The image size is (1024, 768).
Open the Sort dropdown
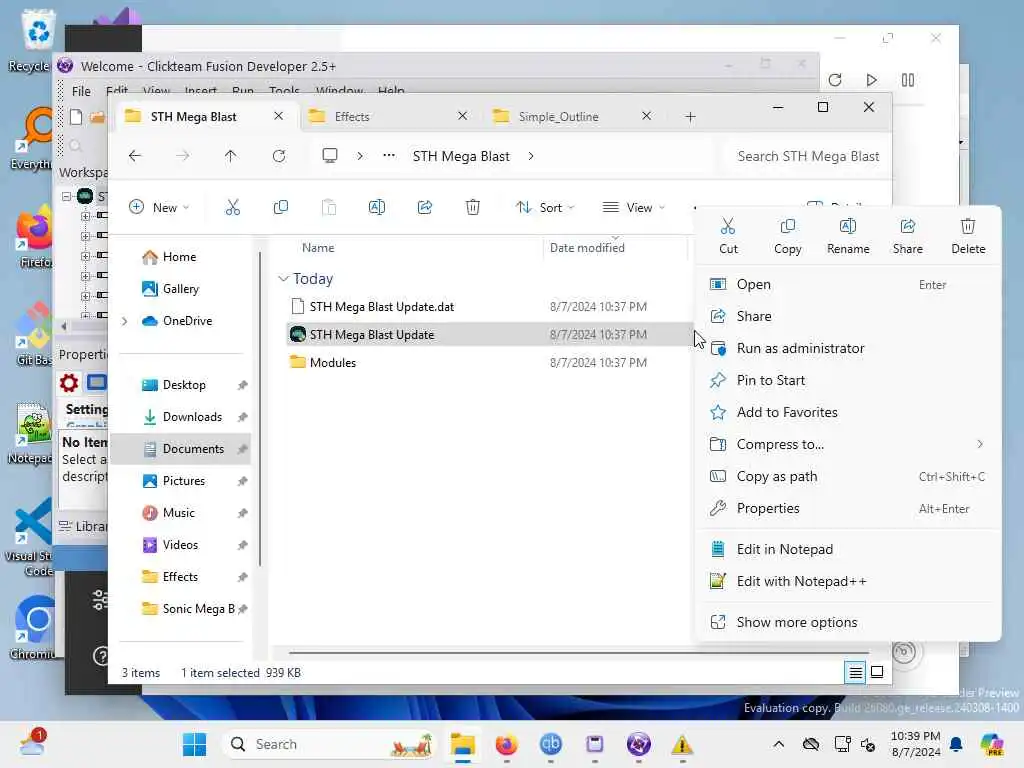[545, 208]
